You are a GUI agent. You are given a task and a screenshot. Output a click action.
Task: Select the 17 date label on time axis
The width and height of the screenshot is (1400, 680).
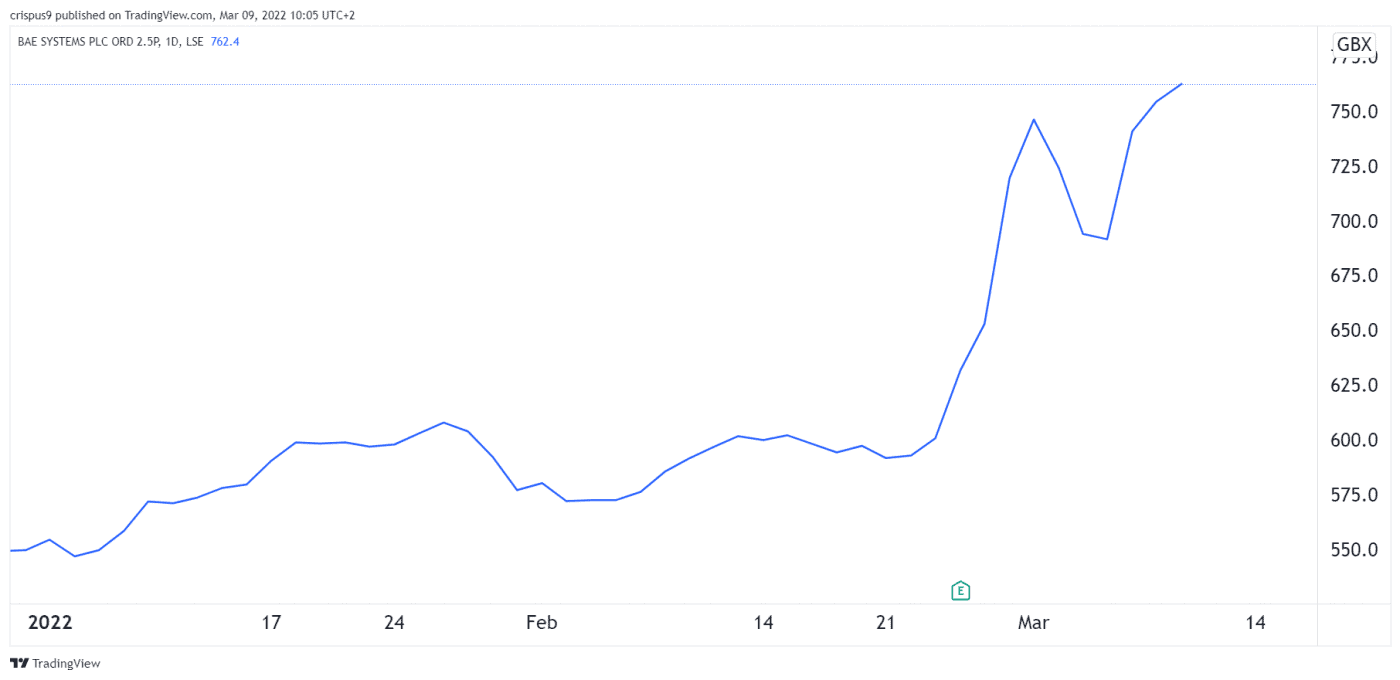[x=271, y=622]
